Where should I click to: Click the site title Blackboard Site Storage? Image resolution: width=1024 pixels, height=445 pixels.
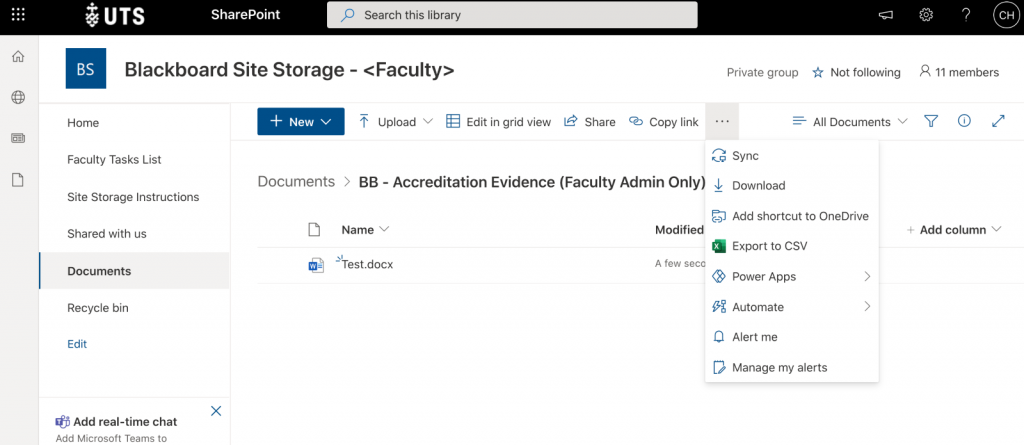click(289, 69)
